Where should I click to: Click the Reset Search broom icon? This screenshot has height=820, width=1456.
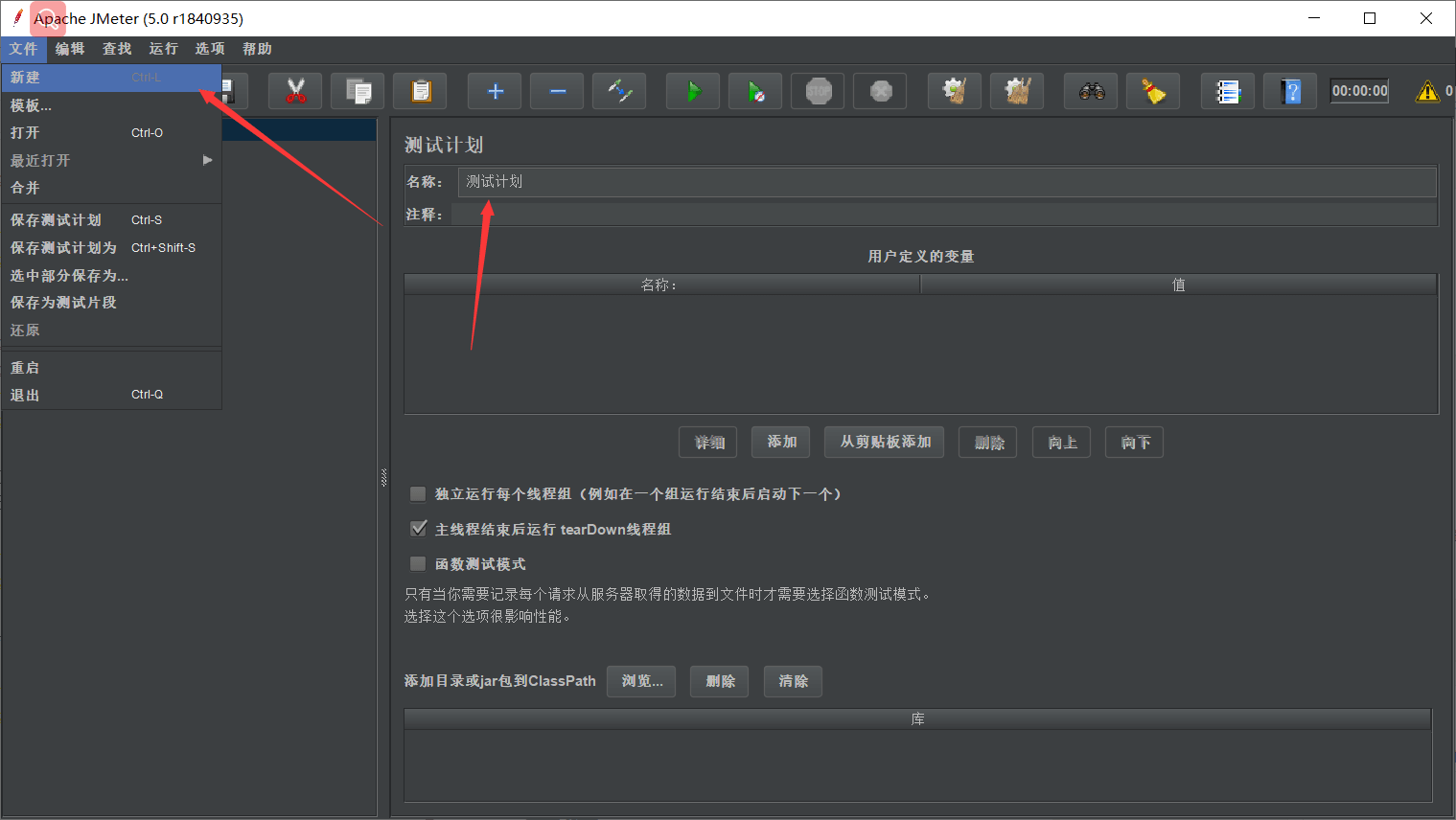tap(1153, 91)
